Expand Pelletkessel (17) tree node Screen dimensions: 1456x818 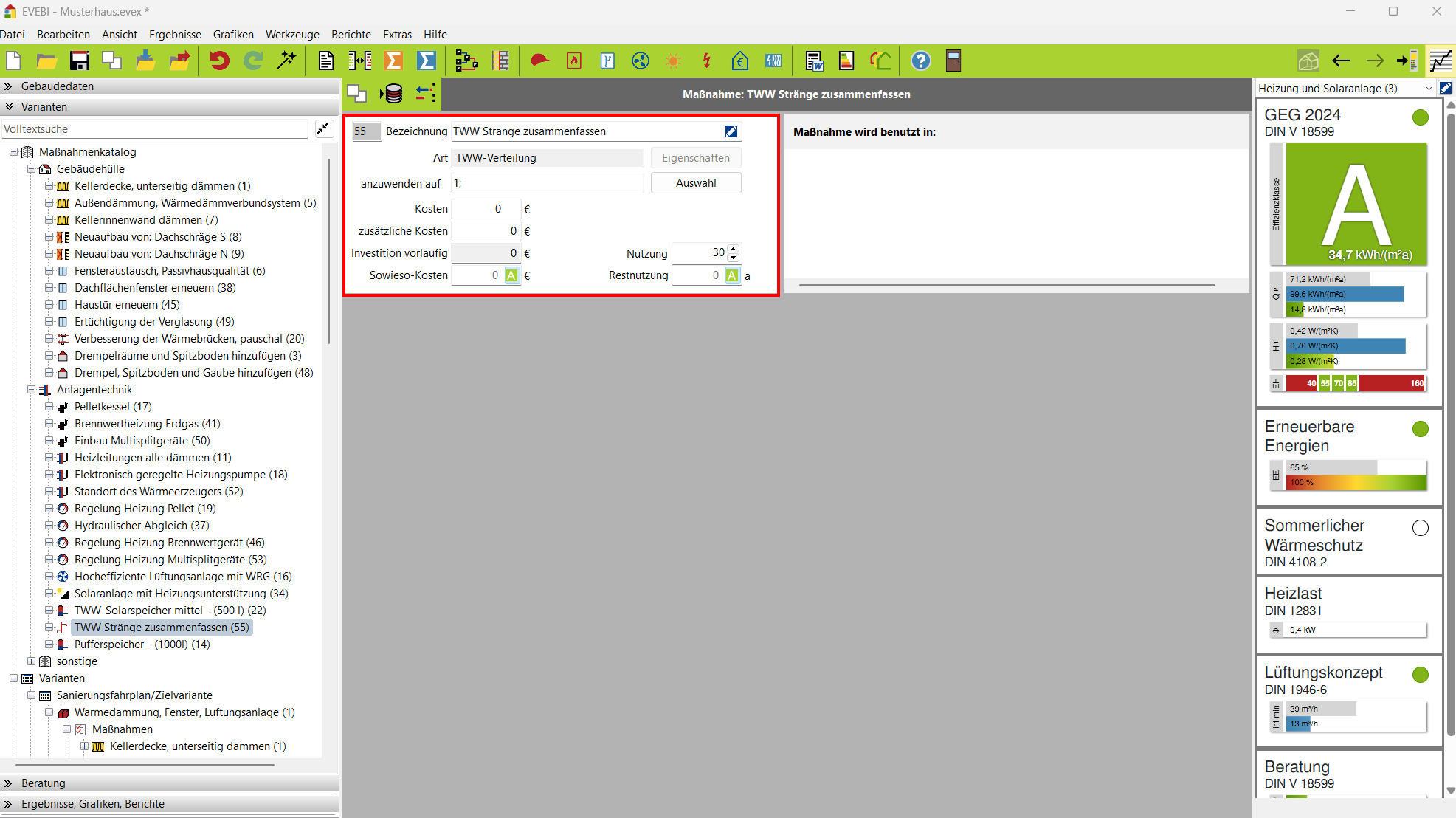click(x=49, y=407)
